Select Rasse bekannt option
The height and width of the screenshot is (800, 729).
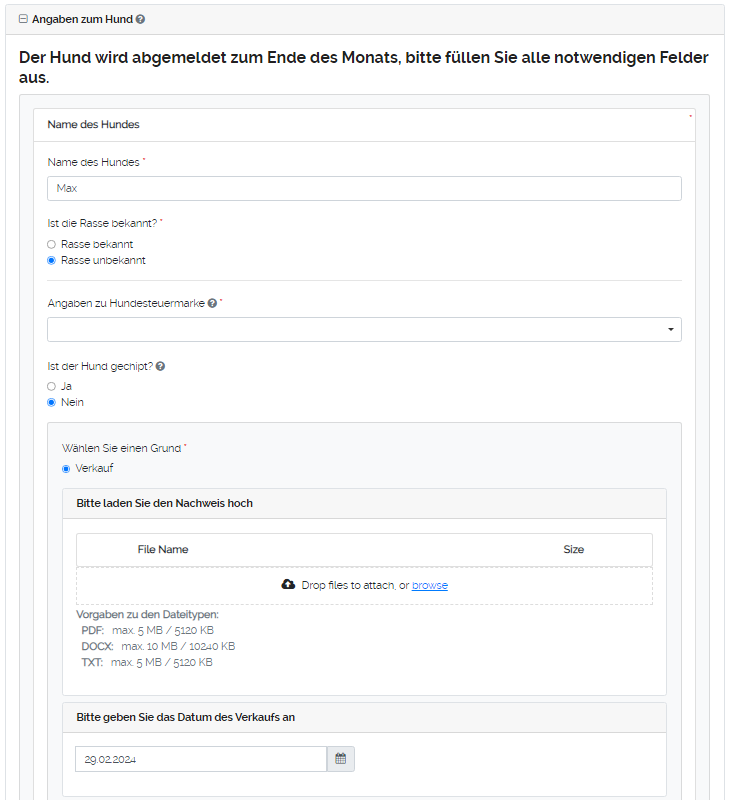52,244
